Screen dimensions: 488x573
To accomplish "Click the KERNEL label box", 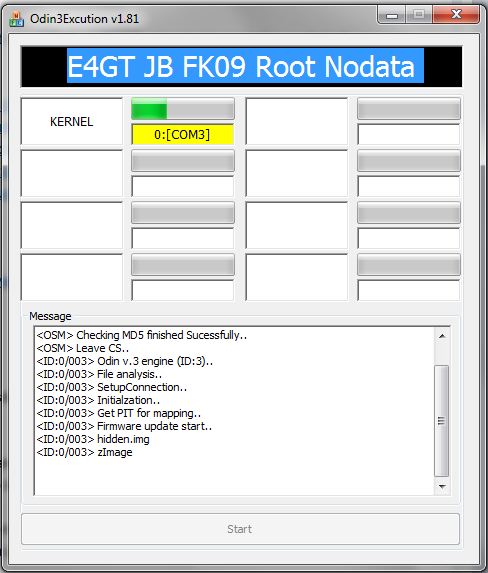I will 72,121.
